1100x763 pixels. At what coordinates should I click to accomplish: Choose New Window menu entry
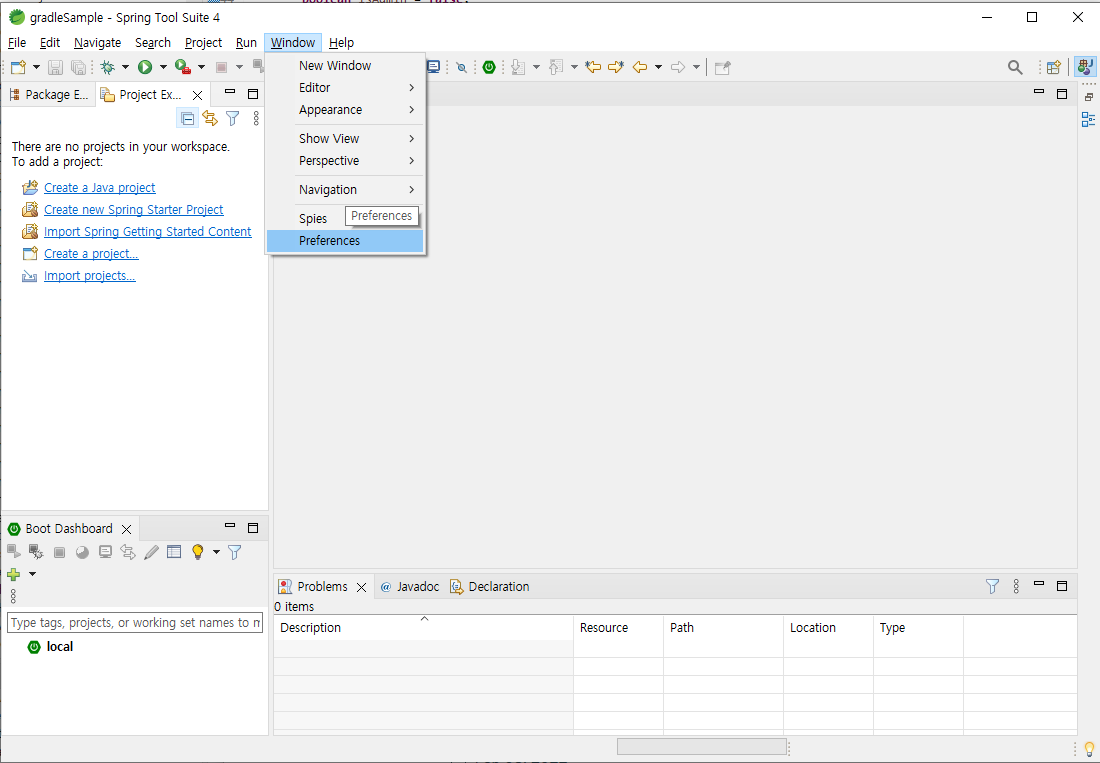(x=345, y=65)
